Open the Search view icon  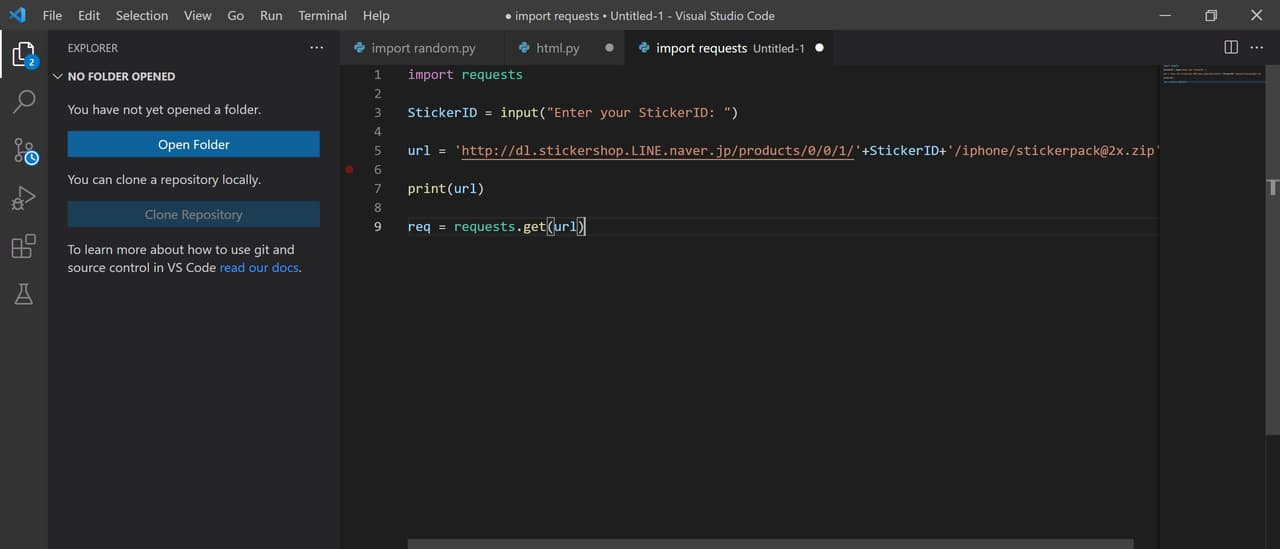(x=23, y=101)
